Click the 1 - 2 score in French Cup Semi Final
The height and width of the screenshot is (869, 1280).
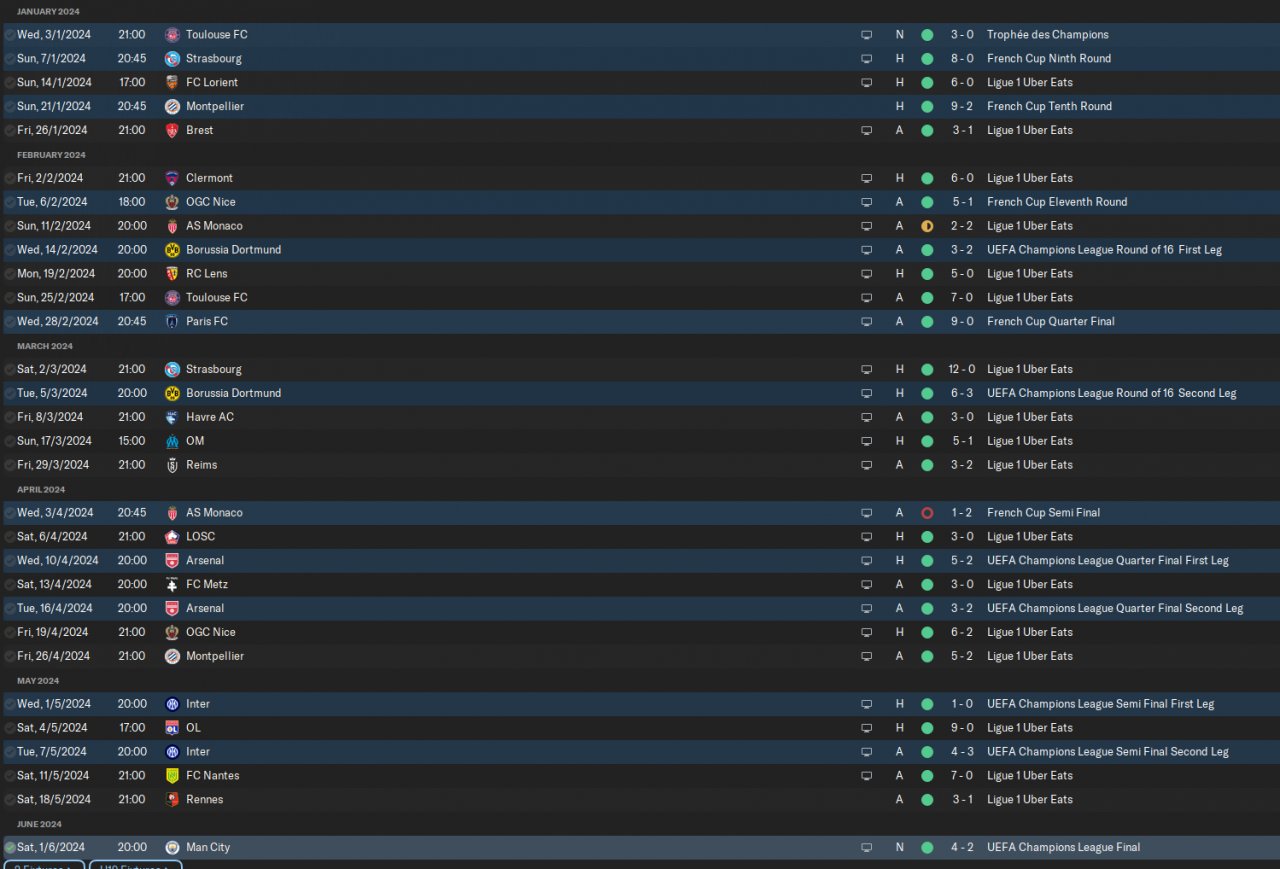pyautogui.click(x=962, y=513)
